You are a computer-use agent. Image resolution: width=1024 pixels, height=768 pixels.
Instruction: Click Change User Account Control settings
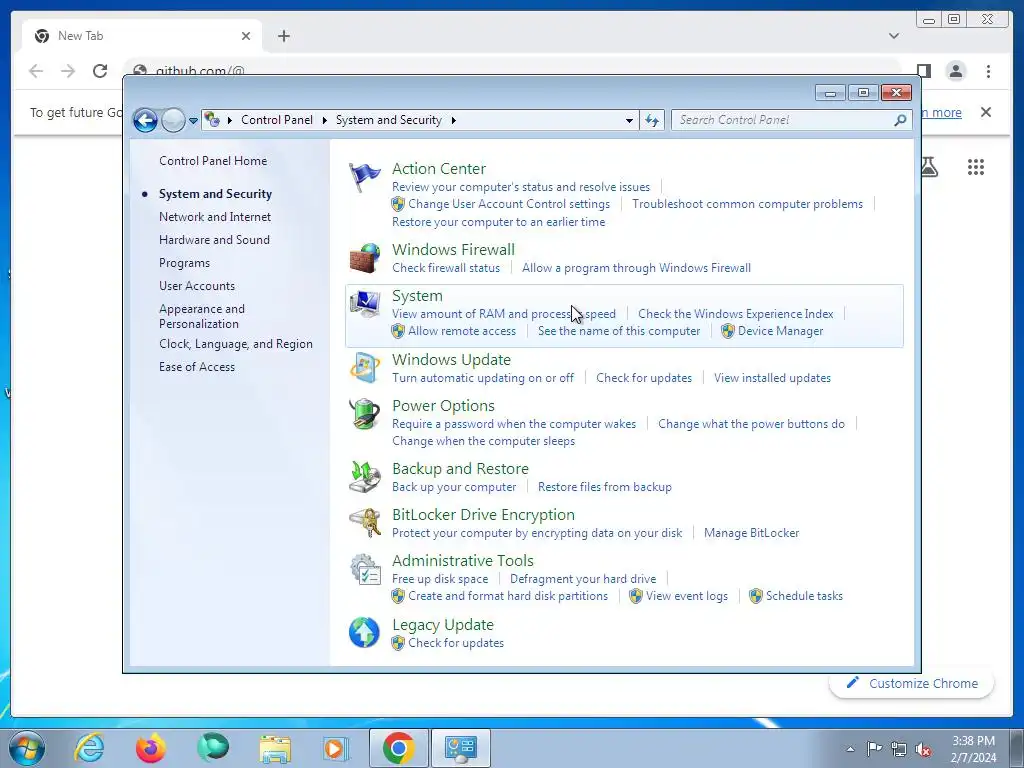(509, 204)
